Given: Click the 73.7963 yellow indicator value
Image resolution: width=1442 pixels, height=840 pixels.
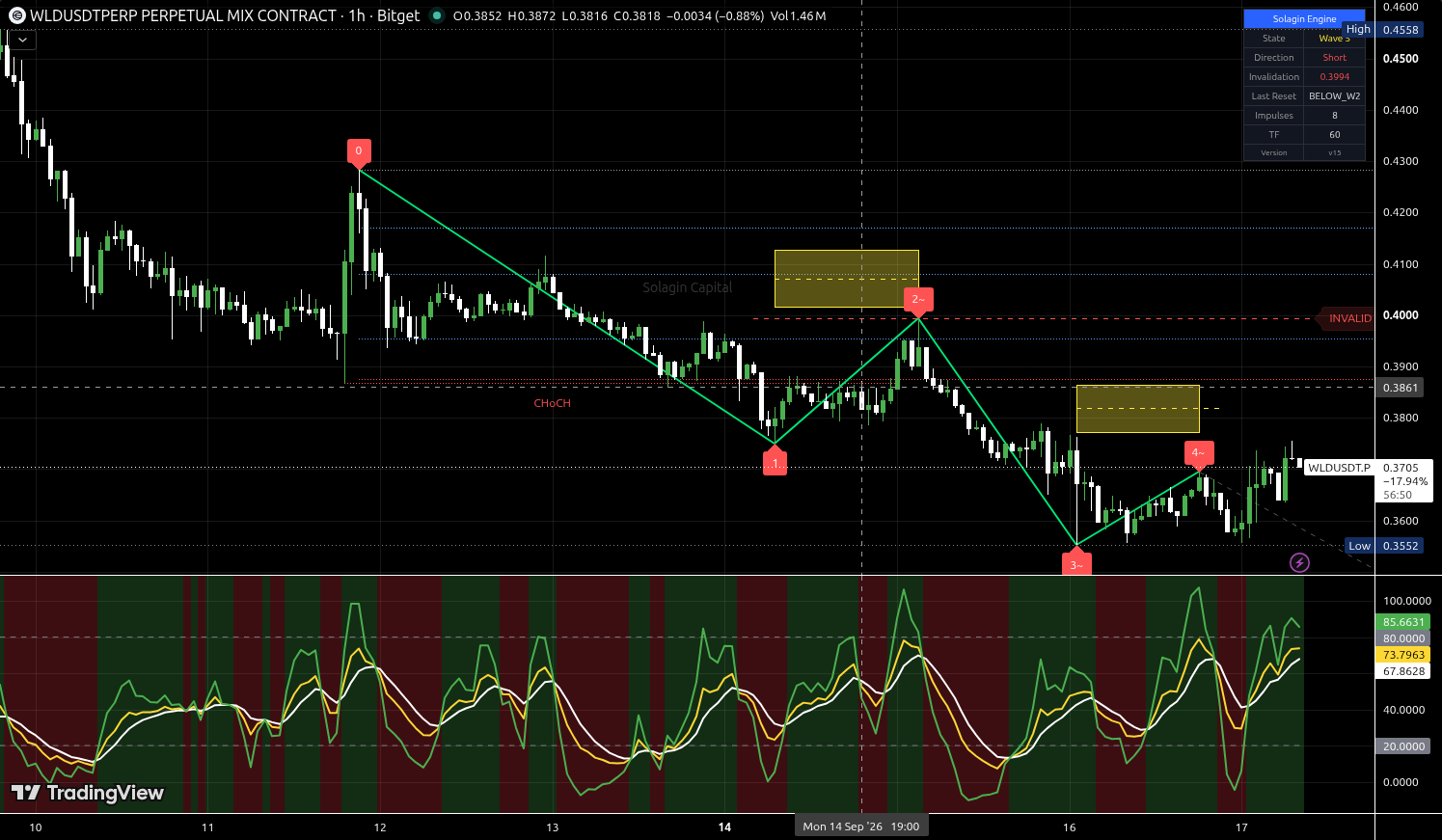Looking at the screenshot, I should [1403, 655].
